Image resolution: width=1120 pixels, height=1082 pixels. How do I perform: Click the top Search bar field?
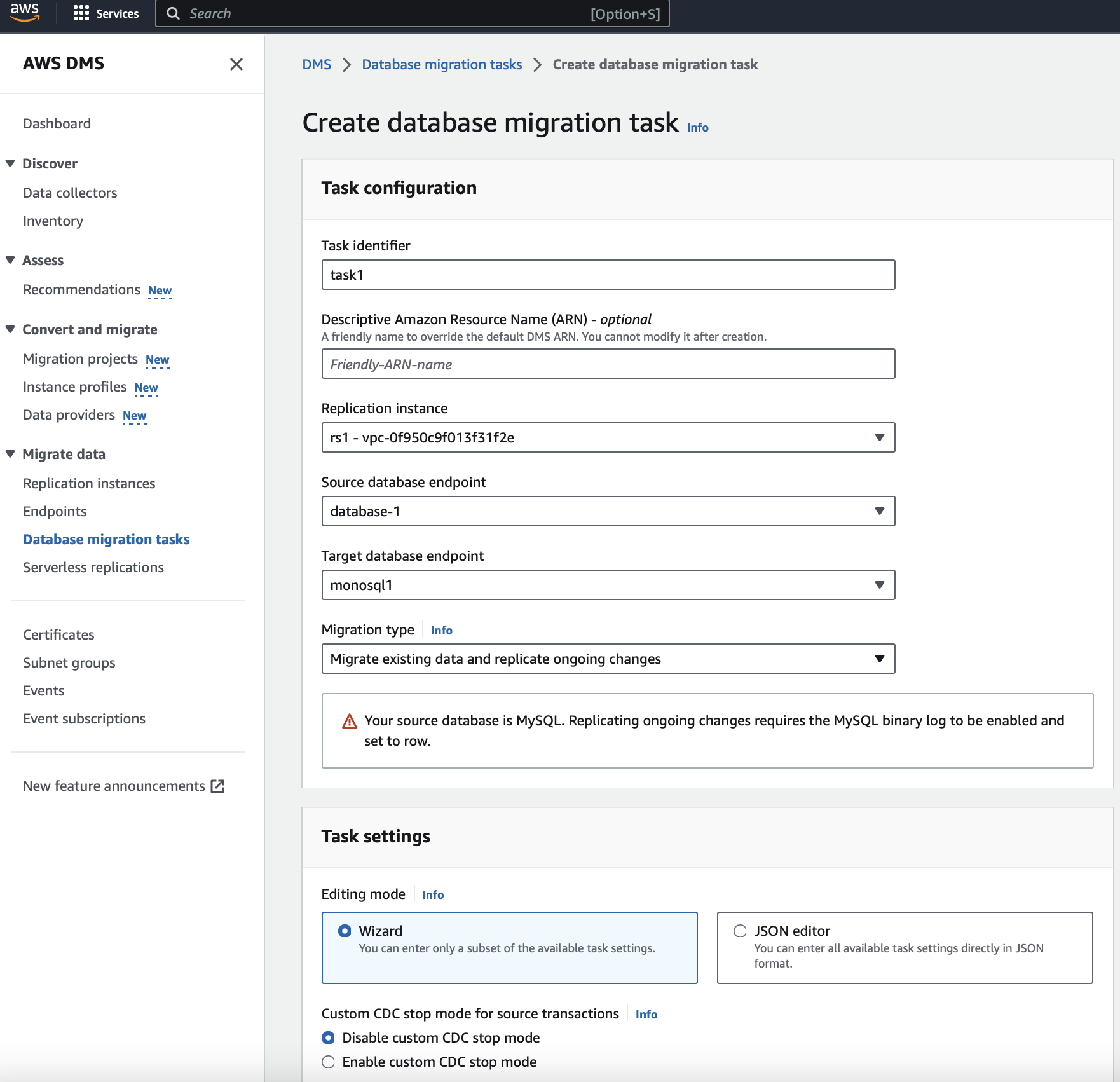pos(413,13)
